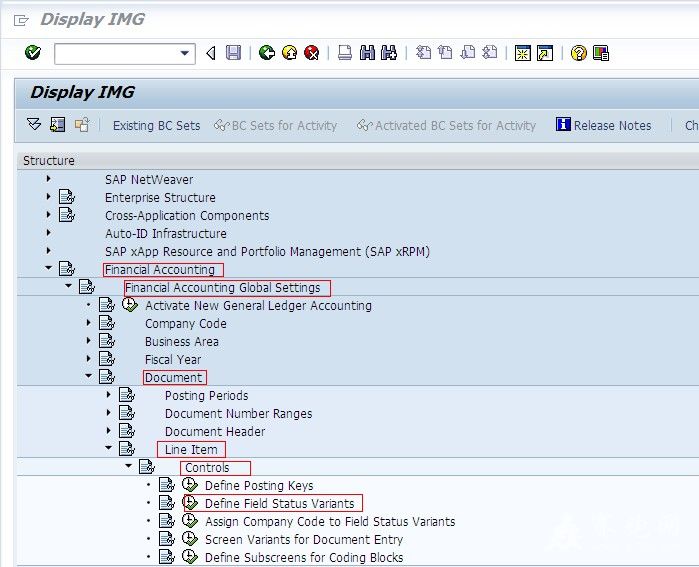Click the third application toolbar icon
The height and width of the screenshot is (567, 699).
[x=82, y=124]
